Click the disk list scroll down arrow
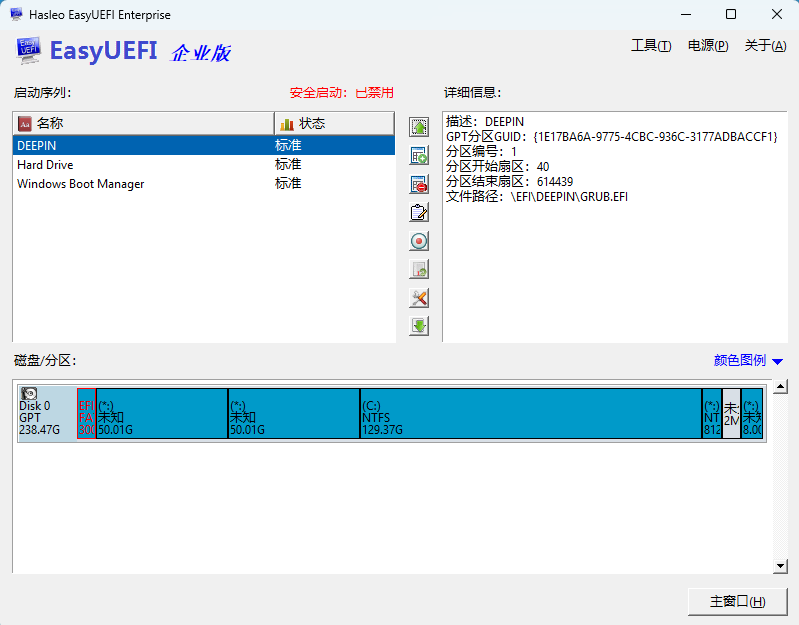This screenshot has width=799, height=625. 780,566
